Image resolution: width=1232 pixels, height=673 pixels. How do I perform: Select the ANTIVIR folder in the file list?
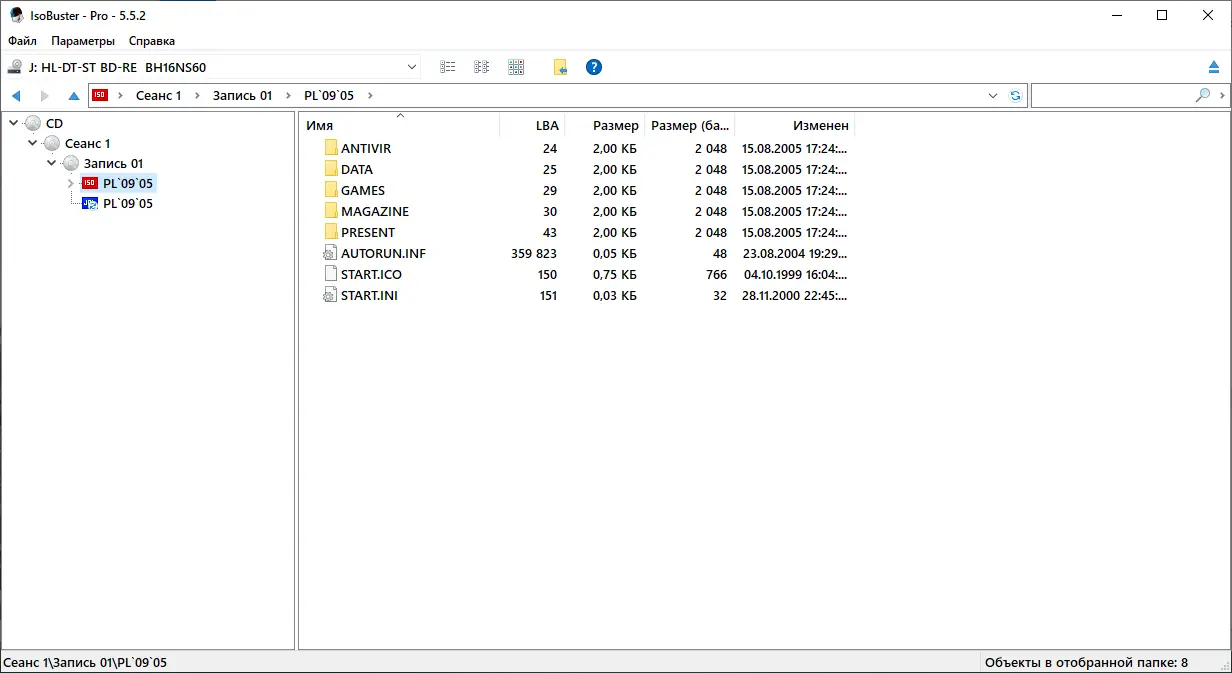[367, 148]
